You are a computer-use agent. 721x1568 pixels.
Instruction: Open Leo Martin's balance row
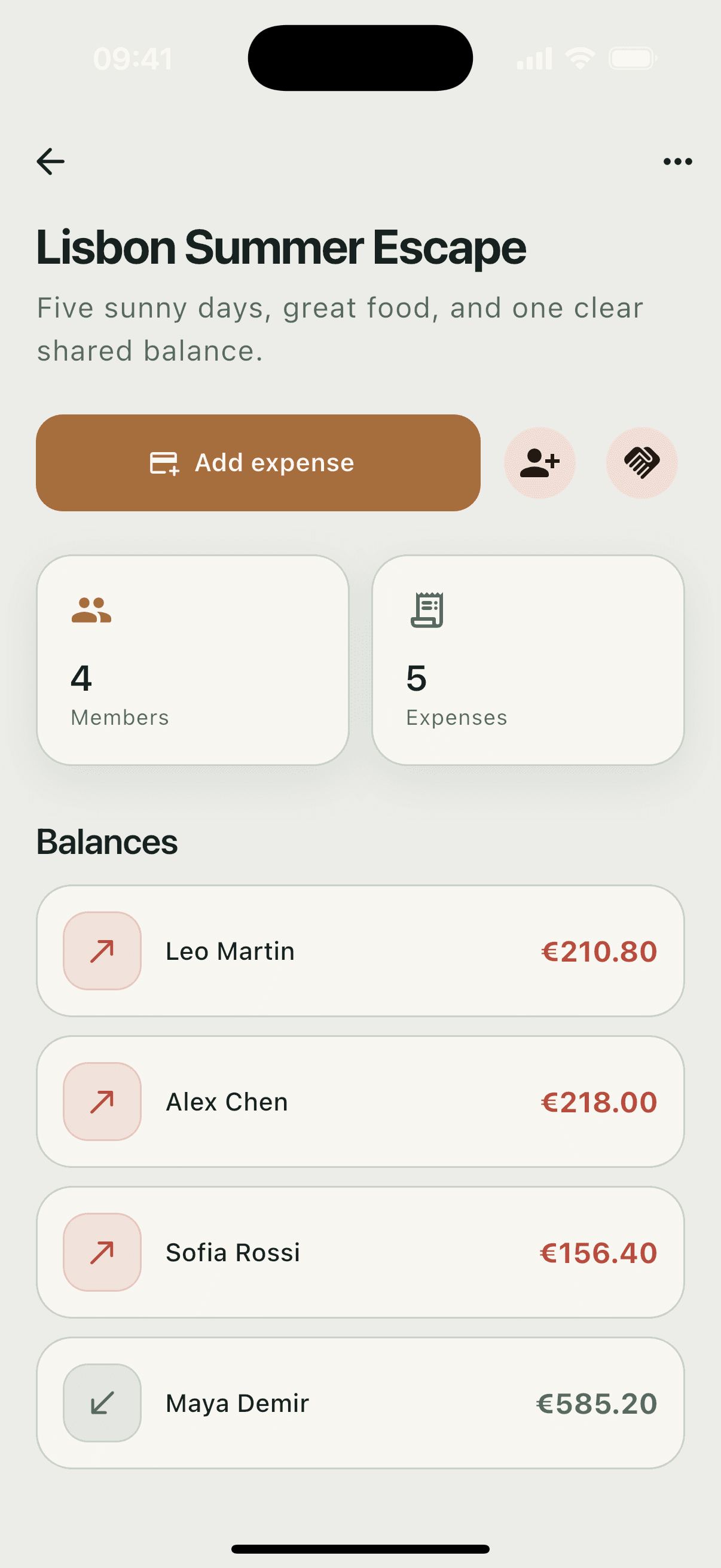(x=360, y=951)
